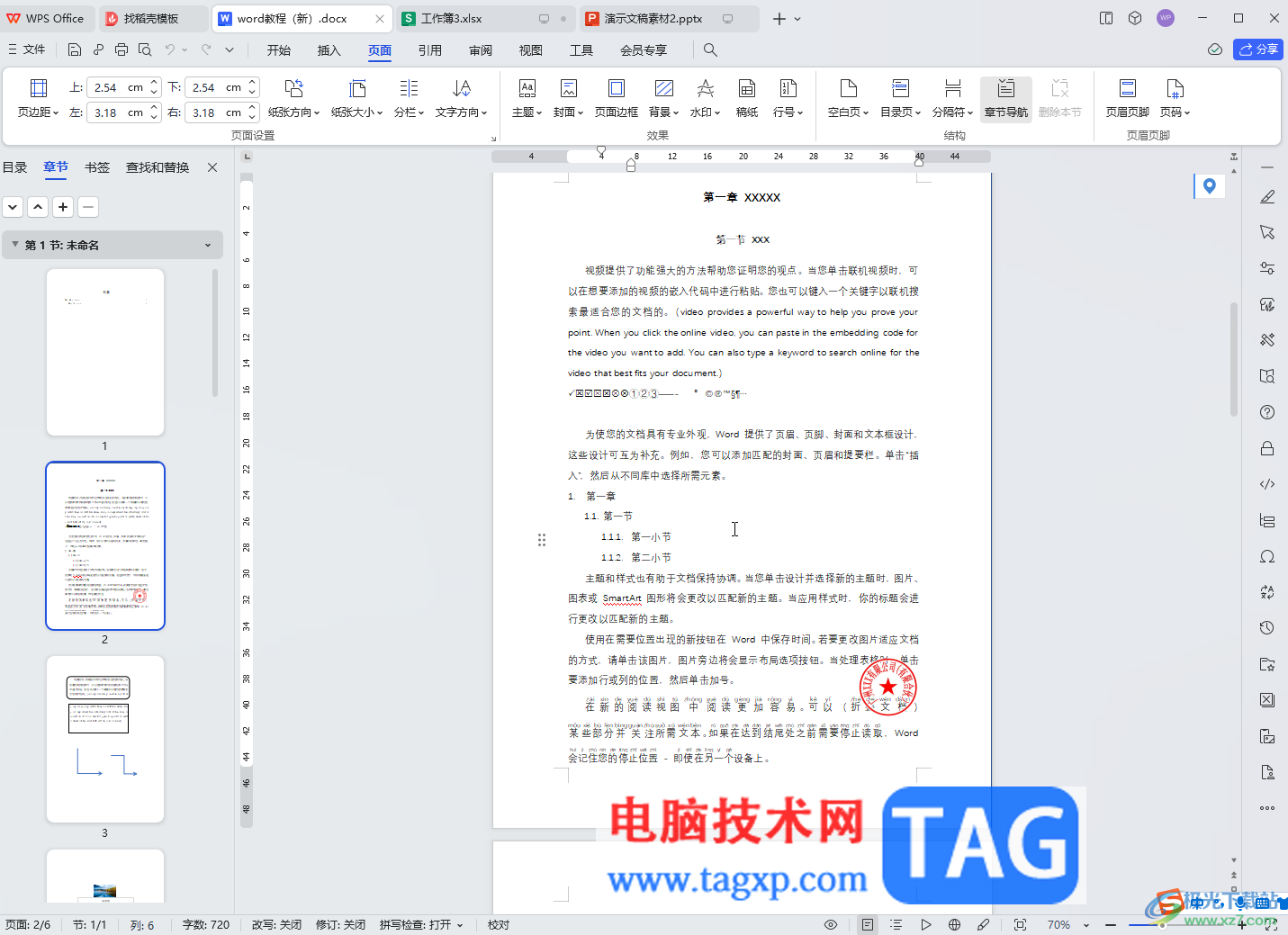
Task: Open the 找稻壳模板 tab
Action: pyautogui.click(x=151, y=18)
